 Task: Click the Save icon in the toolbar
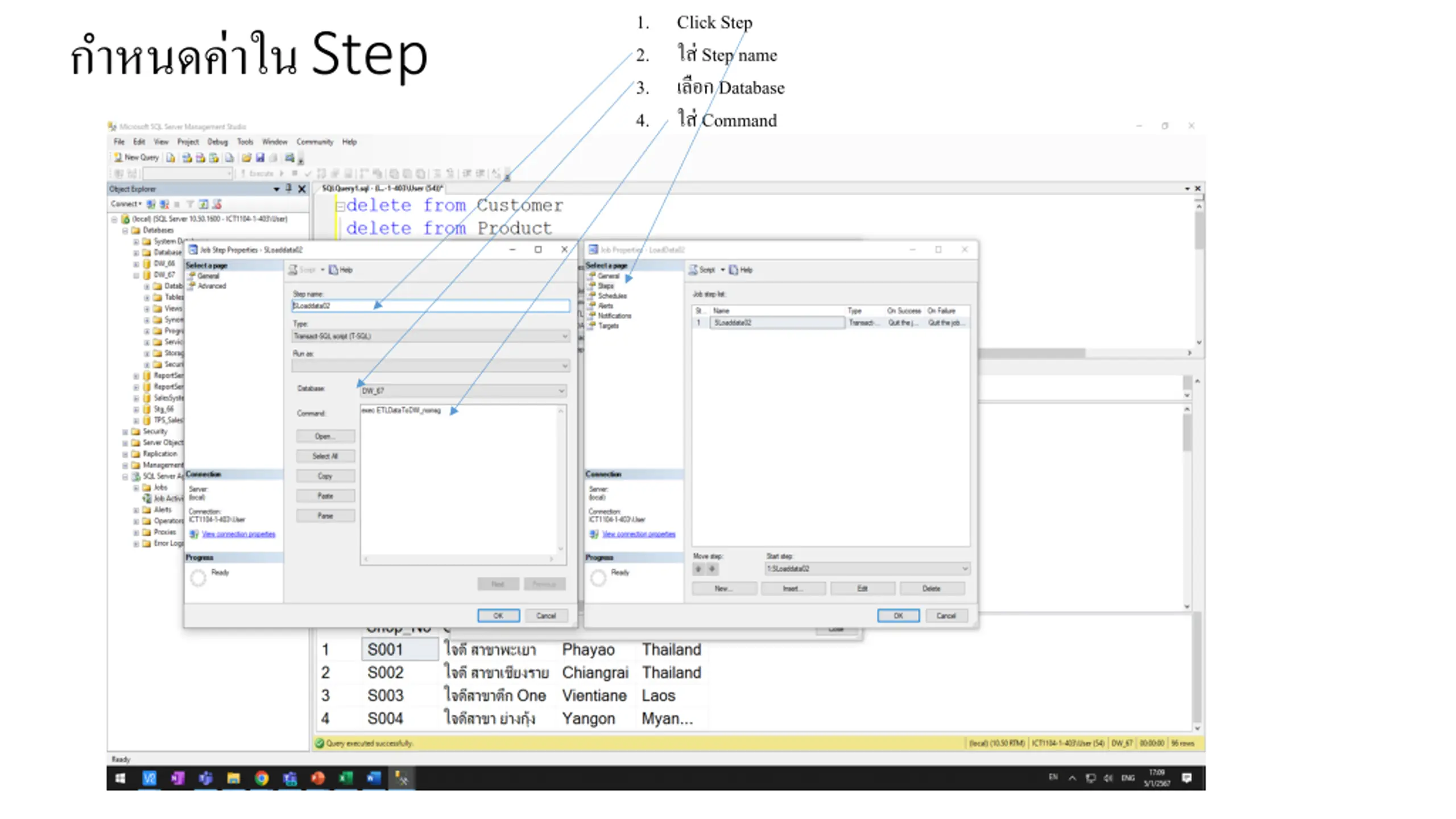pos(260,158)
